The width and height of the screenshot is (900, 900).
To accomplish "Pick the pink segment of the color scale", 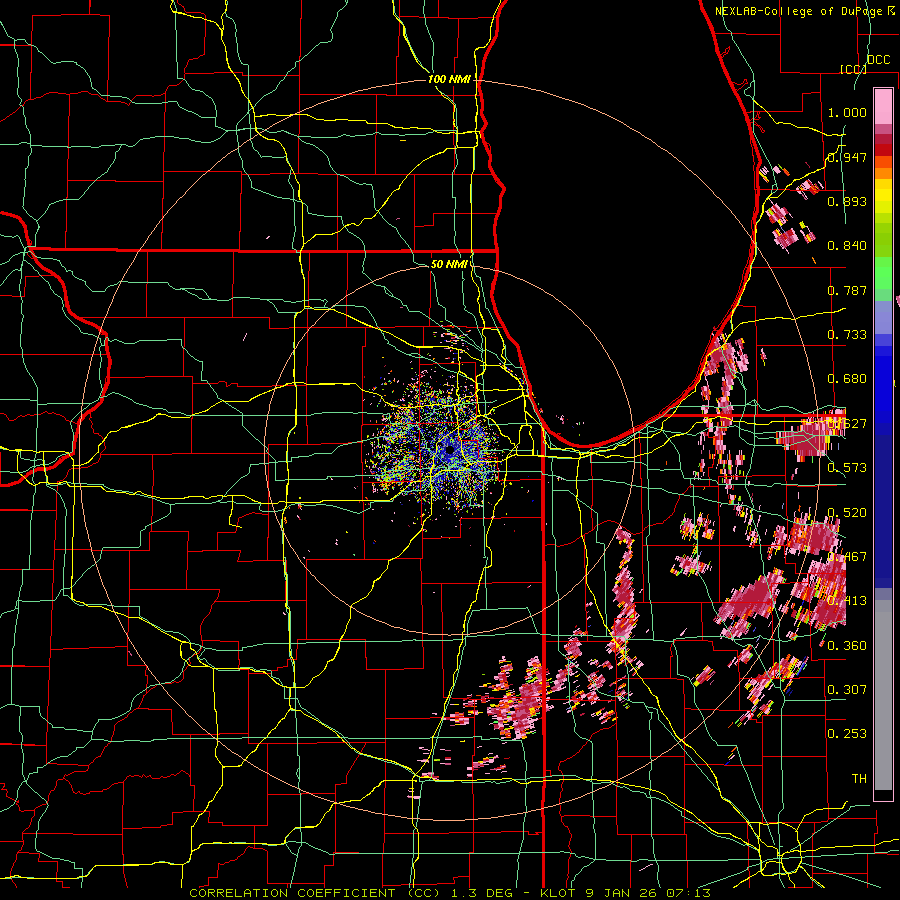I will coord(883,106).
